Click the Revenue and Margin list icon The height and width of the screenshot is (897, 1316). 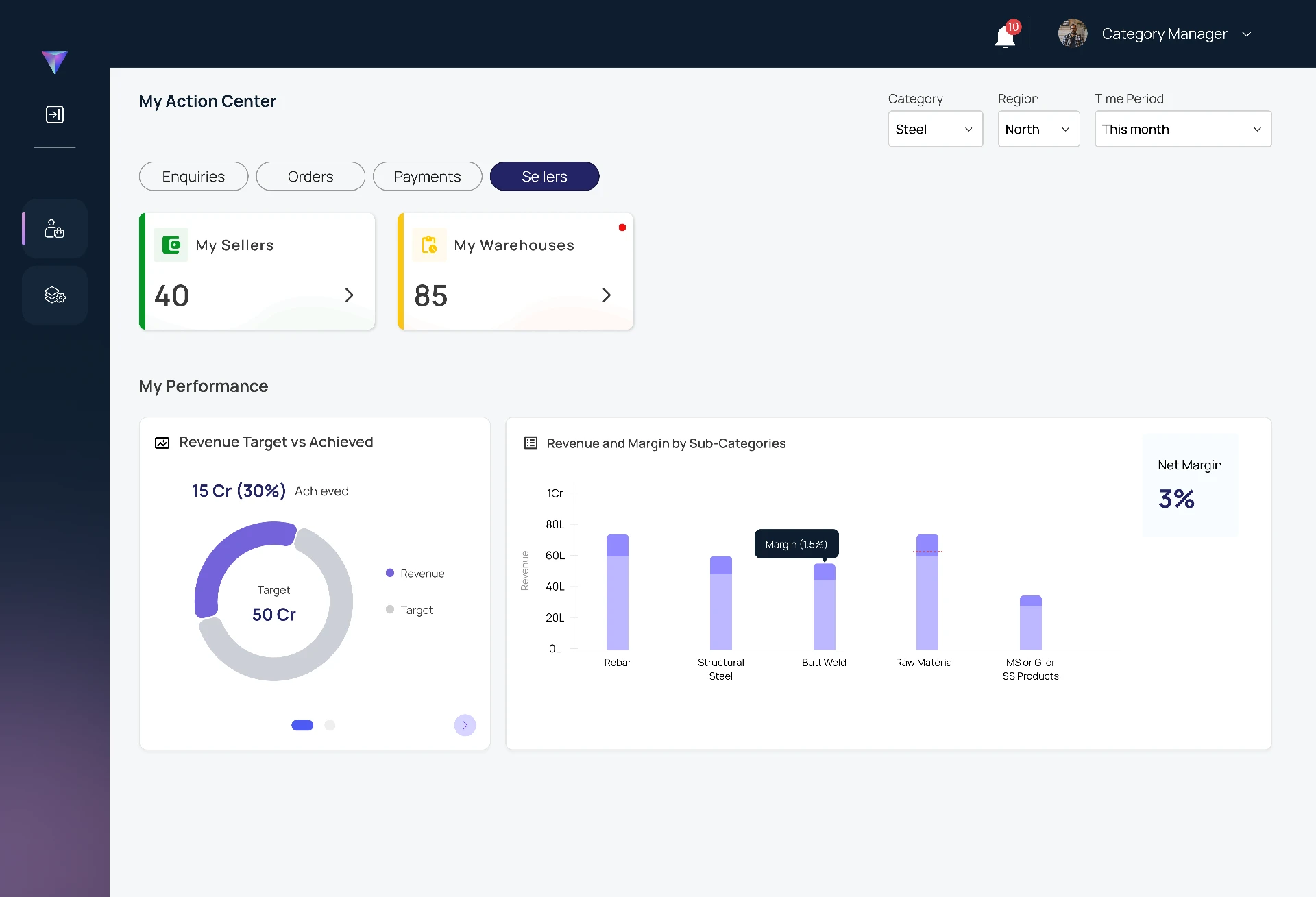click(x=531, y=443)
